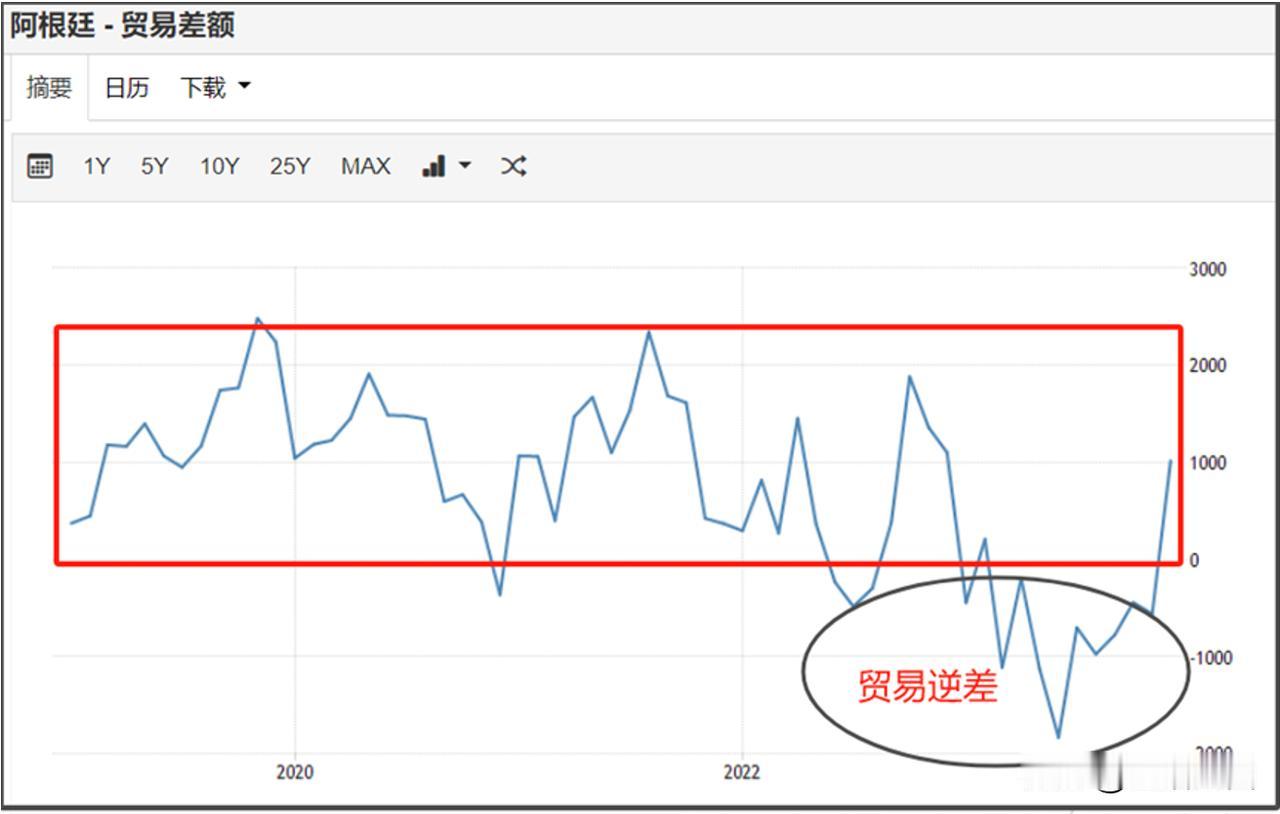Select the 1Y time range
Viewport: 1280px width, 814px height.
point(96,166)
